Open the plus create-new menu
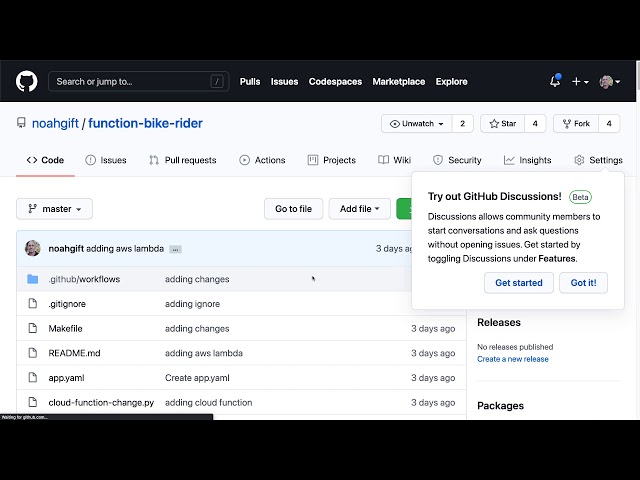Viewport: 640px width, 480px height. [x=580, y=82]
